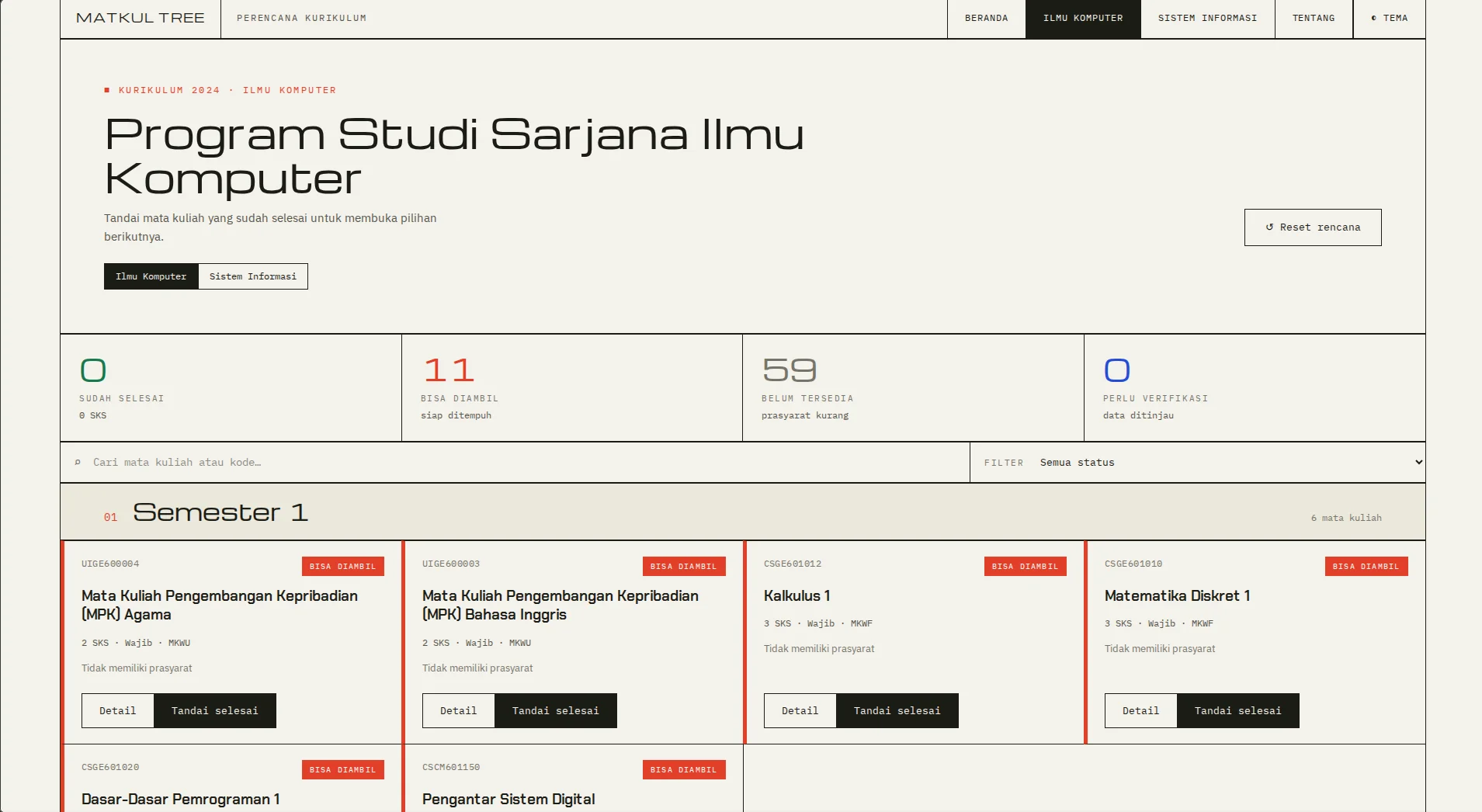Click the search magnifier icon

[78, 463]
